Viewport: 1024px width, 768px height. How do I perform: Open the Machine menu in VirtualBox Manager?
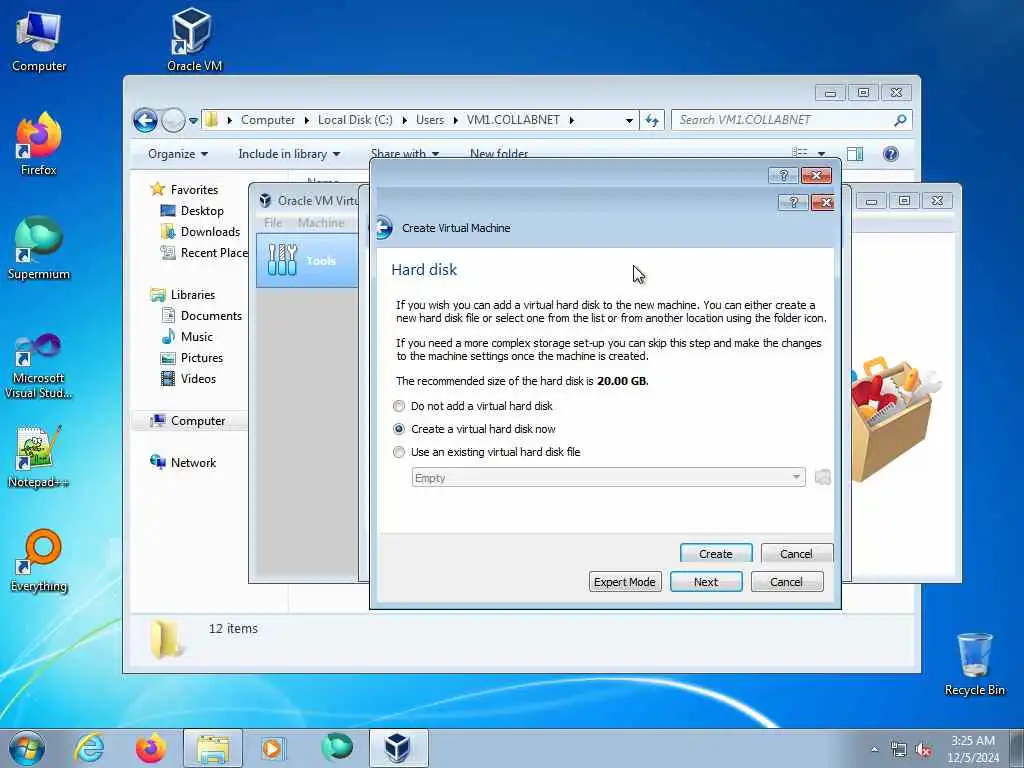click(x=321, y=223)
